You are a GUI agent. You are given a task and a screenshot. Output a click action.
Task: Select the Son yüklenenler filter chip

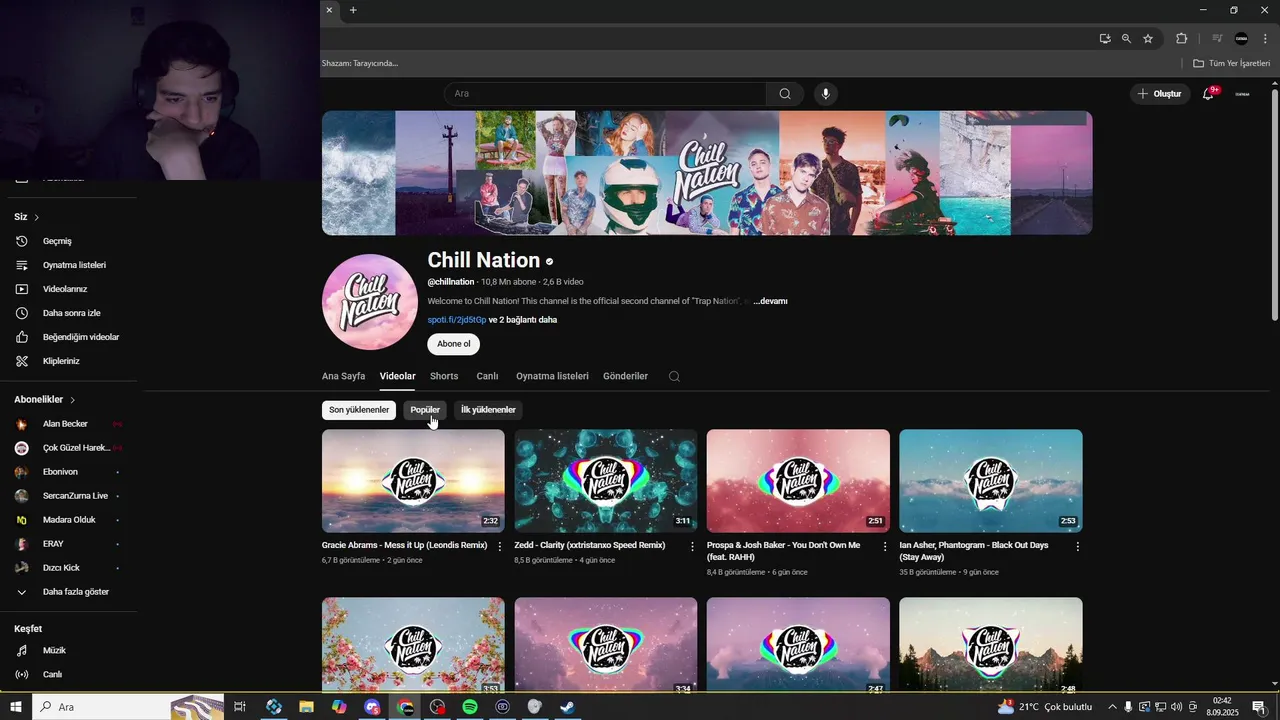(x=359, y=410)
